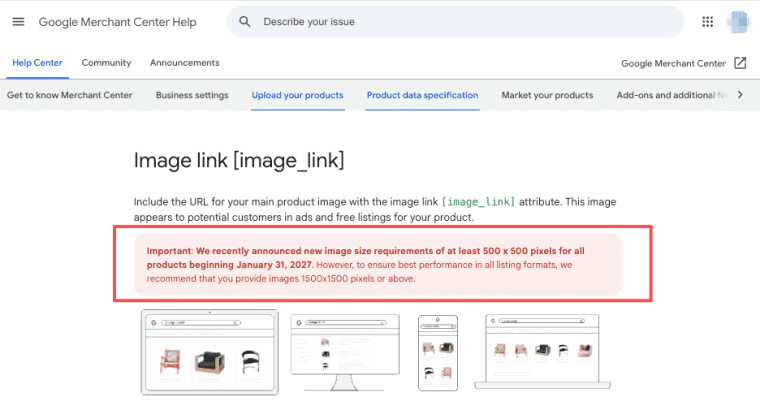This screenshot has width=760, height=414.
Task: Switch to the Help Center tab
Action: click(x=37, y=63)
